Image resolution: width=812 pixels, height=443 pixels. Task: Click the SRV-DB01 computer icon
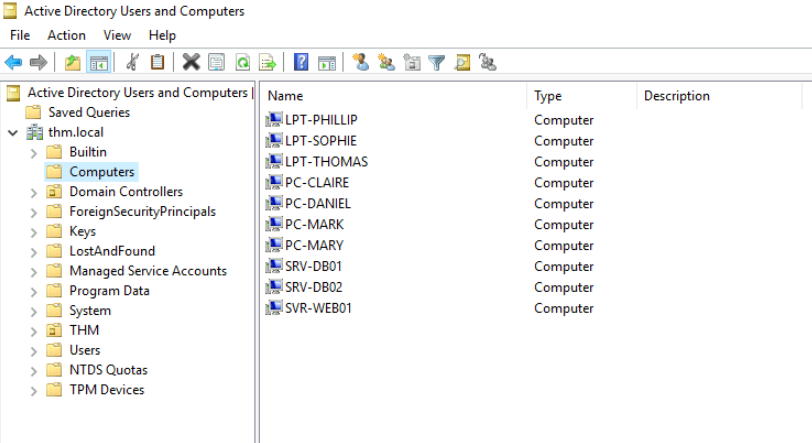(x=274, y=266)
